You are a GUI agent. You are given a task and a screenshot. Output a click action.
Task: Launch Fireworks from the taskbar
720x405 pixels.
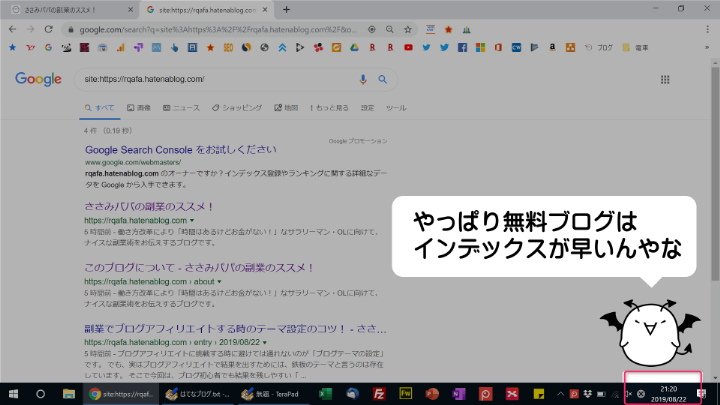pos(405,394)
